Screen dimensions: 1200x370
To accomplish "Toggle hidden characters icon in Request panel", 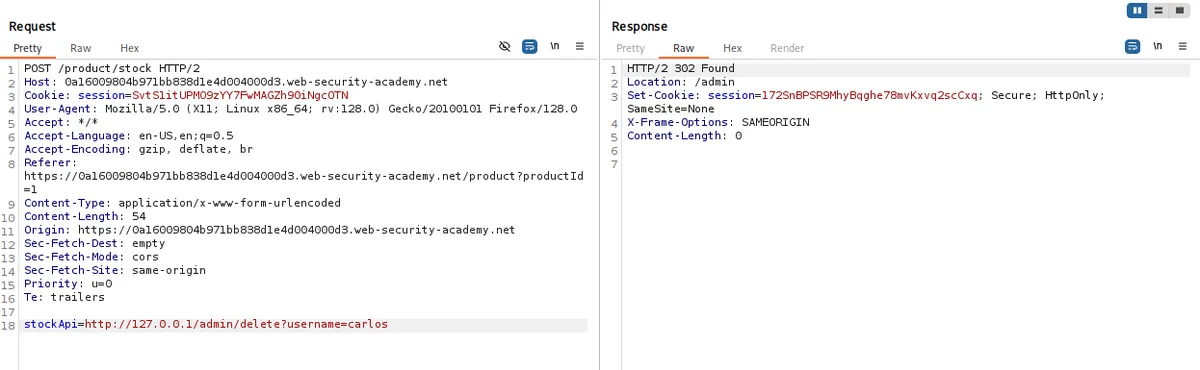I will click(505, 47).
